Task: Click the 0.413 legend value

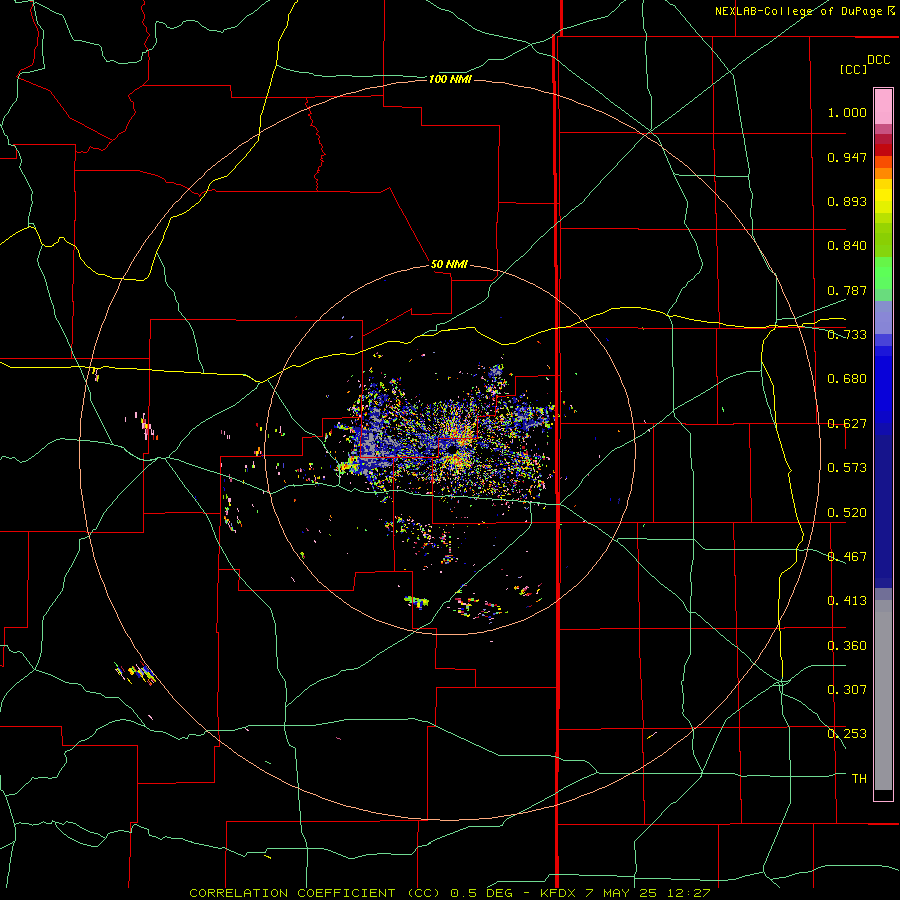Action: pyautogui.click(x=847, y=601)
